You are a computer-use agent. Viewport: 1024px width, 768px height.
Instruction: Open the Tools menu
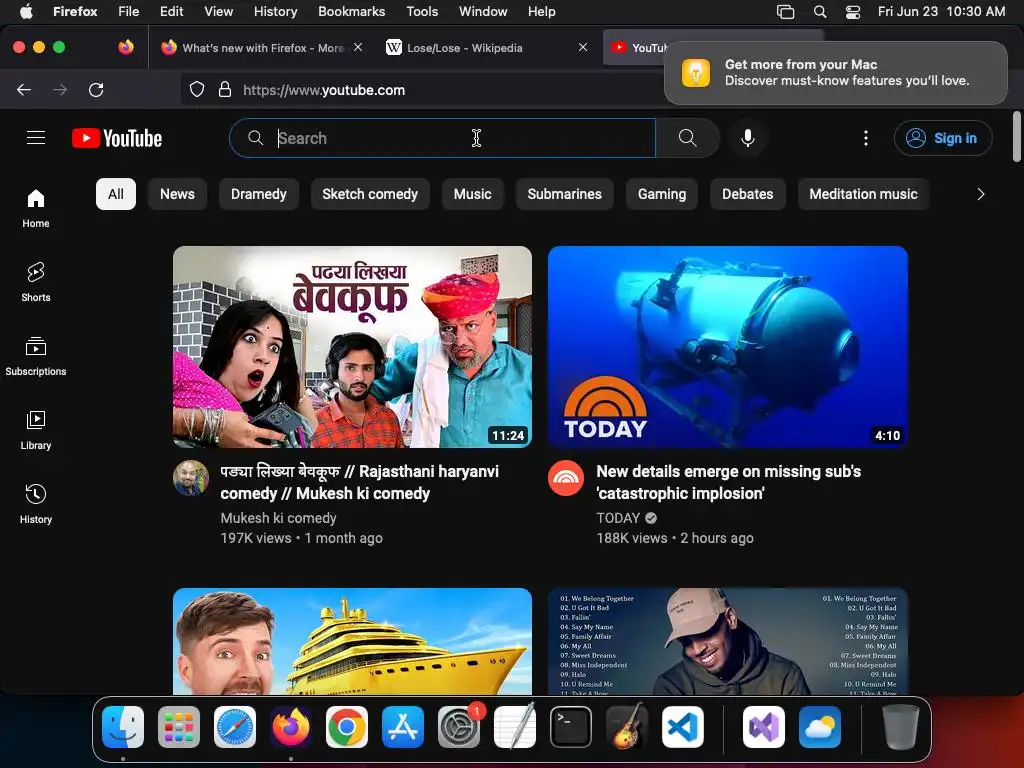(x=422, y=12)
